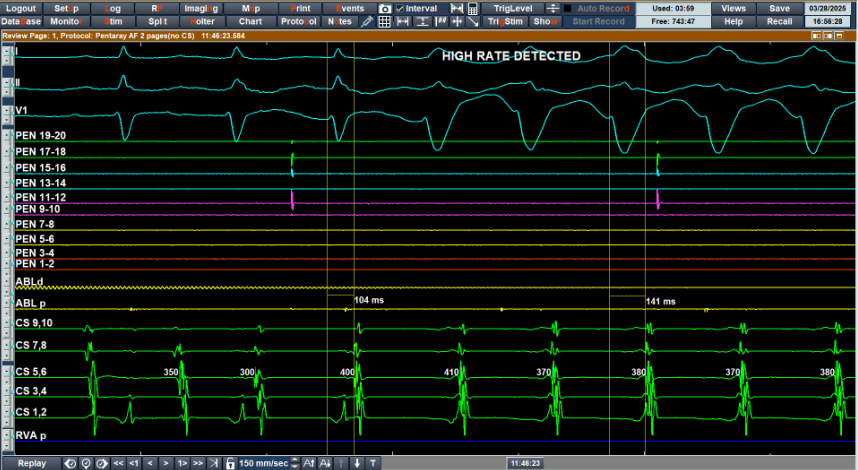Click the second window layout icon on orange bar
This screenshot has width=858, height=470.
click(x=828, y=36)
